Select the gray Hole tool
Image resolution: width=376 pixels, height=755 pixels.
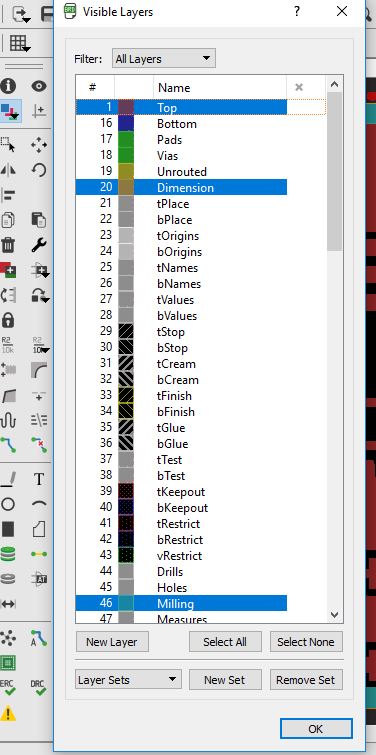pos(8,578)
